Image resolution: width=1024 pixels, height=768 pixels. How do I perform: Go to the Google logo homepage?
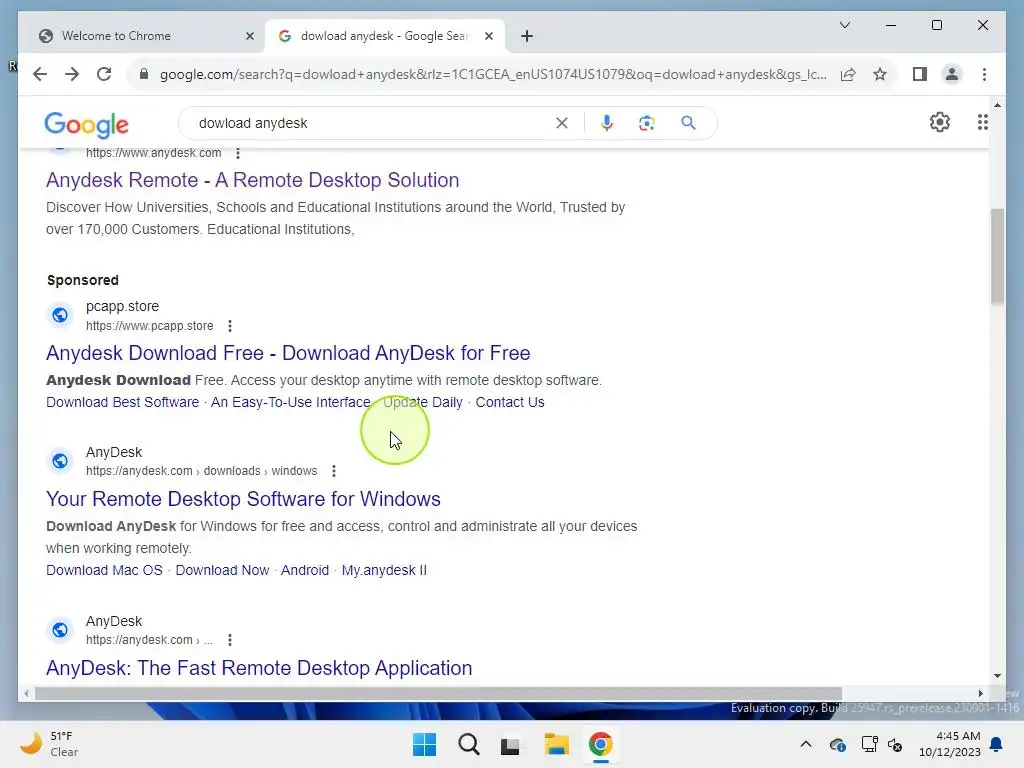(86, 124)
